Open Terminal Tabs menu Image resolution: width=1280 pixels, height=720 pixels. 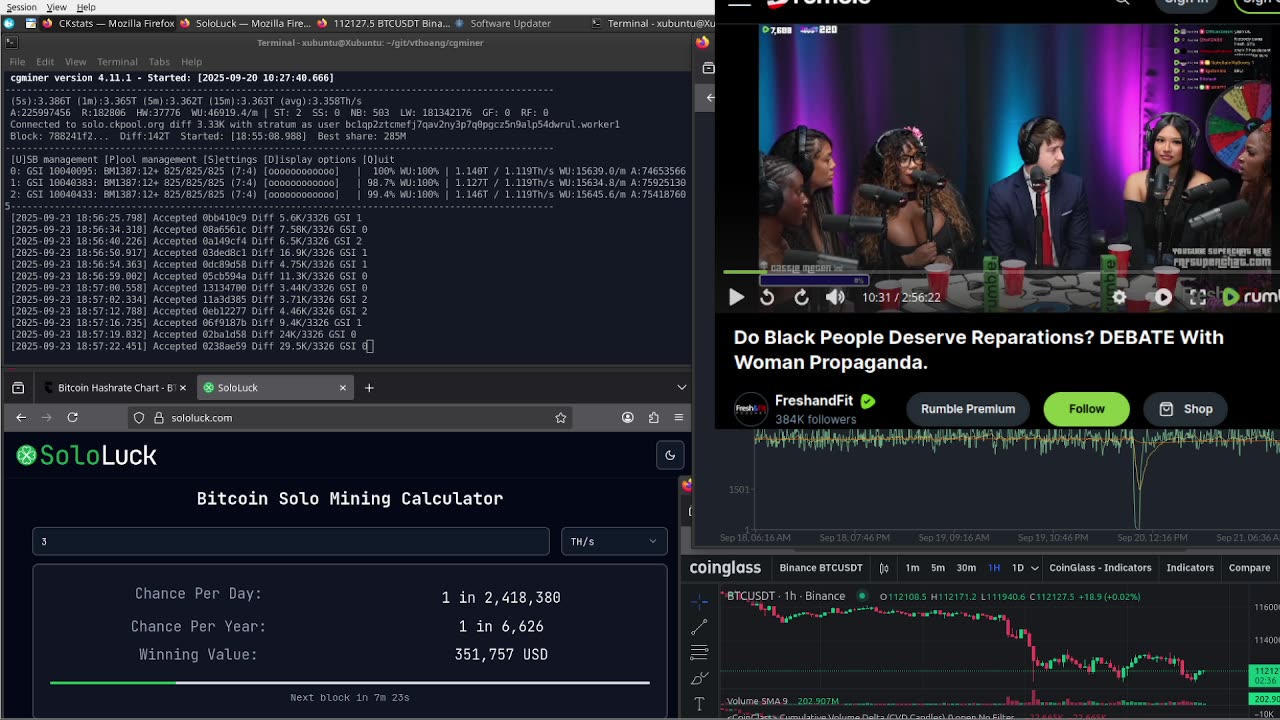[159, 62]
